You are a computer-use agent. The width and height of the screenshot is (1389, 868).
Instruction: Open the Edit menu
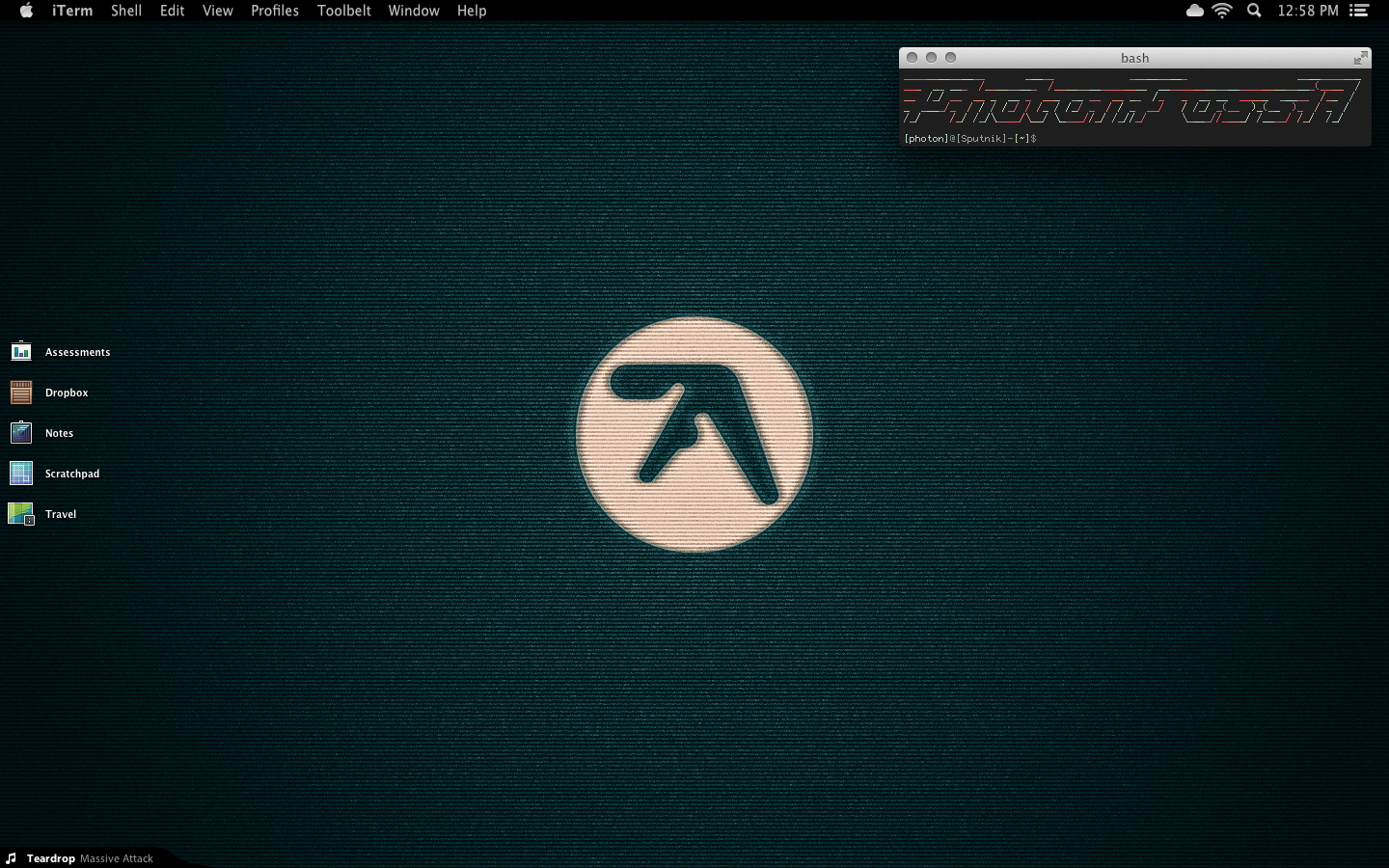tap(173, 11)
